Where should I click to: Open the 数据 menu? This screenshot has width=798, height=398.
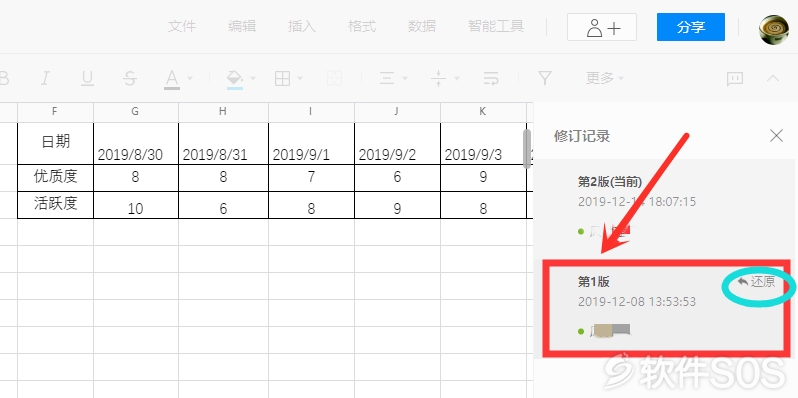(x=422, y=26)
